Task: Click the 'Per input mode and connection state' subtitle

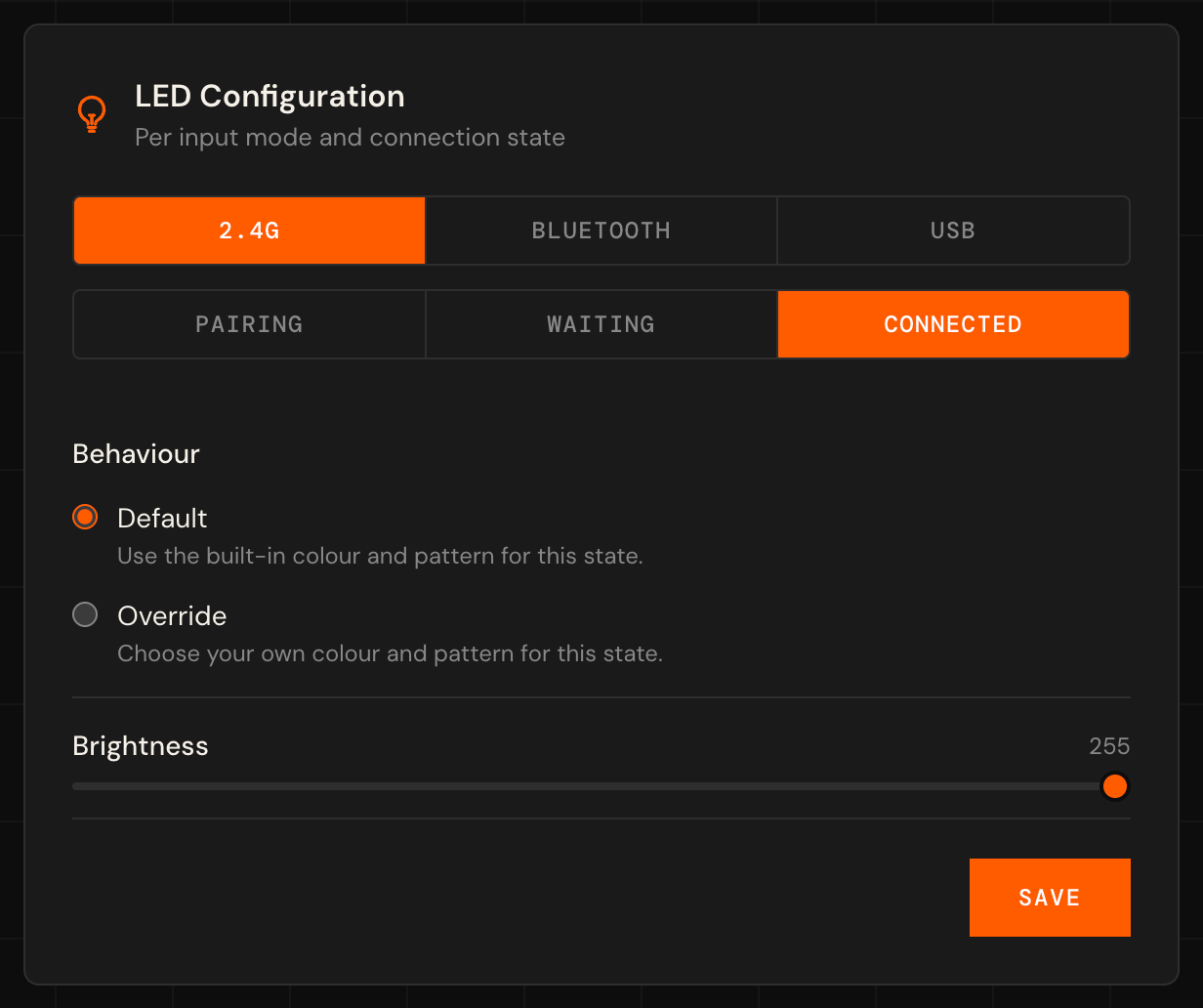Action: (350, 138)
